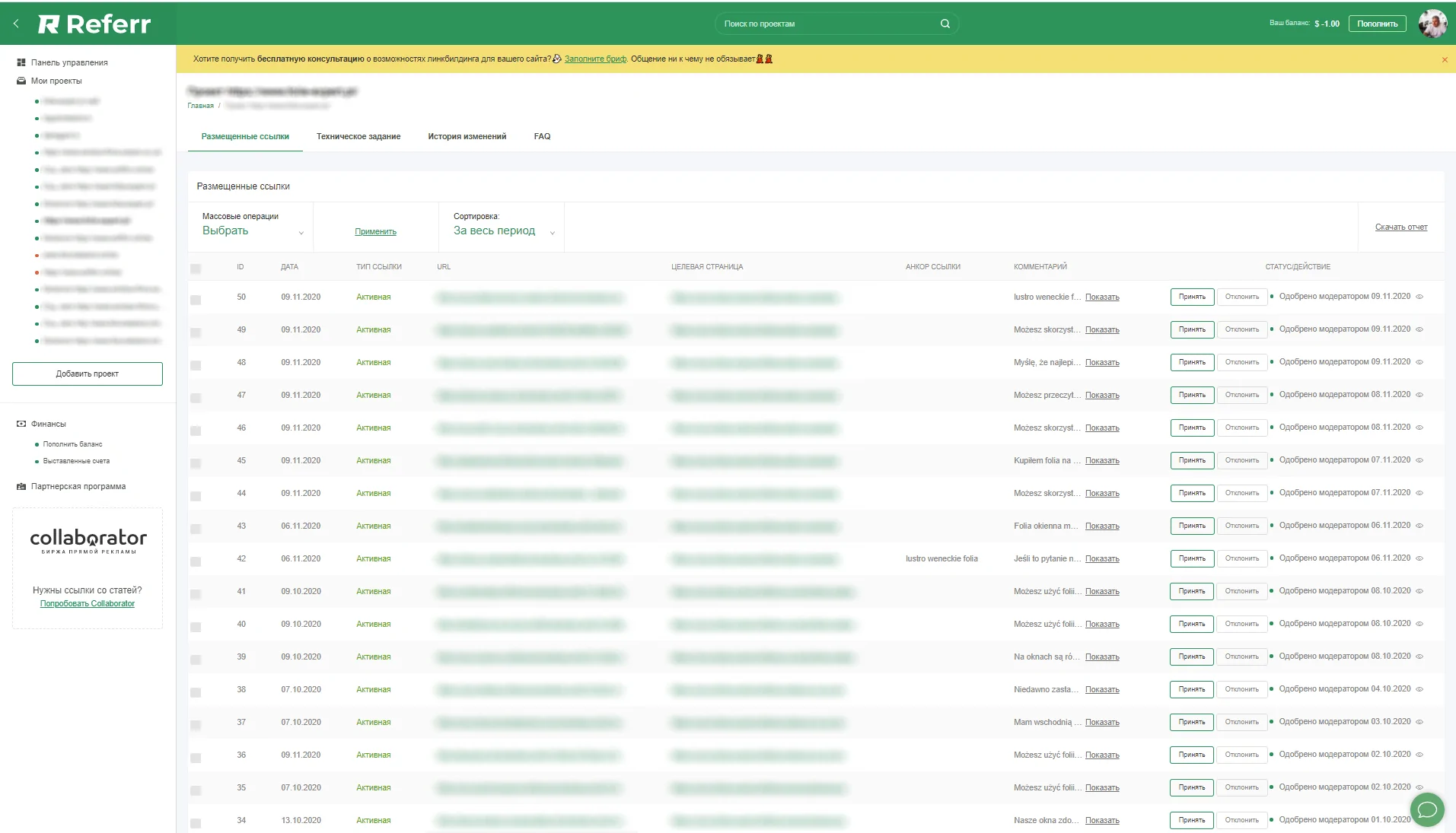Click the Партнерская программа icon
This screenshot has width=1456, height=833.
pyautogui.click(x=21, y=487)
